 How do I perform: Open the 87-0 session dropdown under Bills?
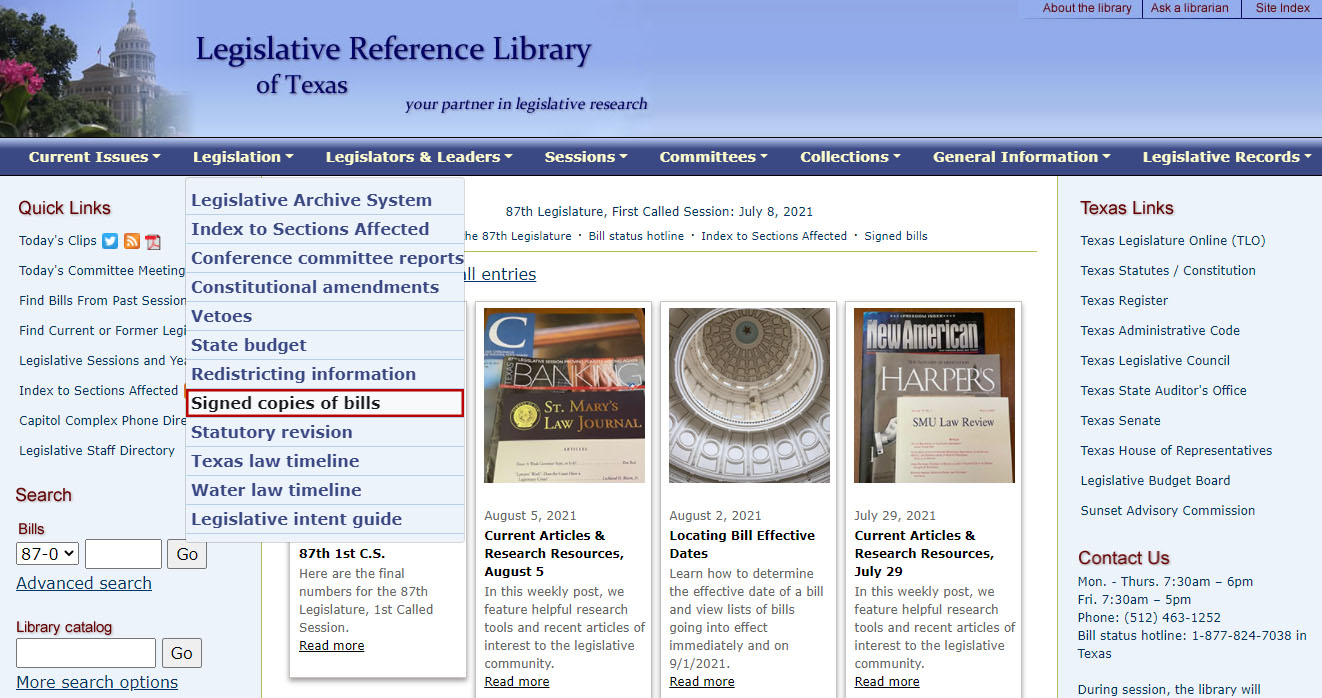[47, 554]
